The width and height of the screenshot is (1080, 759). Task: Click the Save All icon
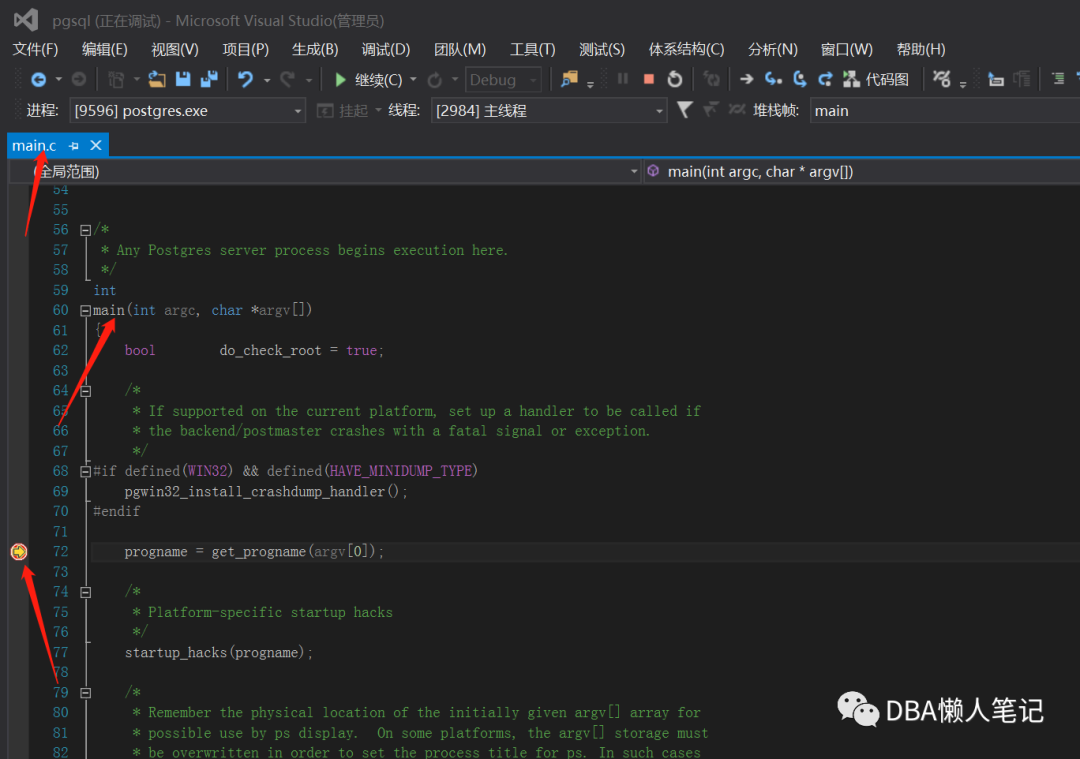209,80
